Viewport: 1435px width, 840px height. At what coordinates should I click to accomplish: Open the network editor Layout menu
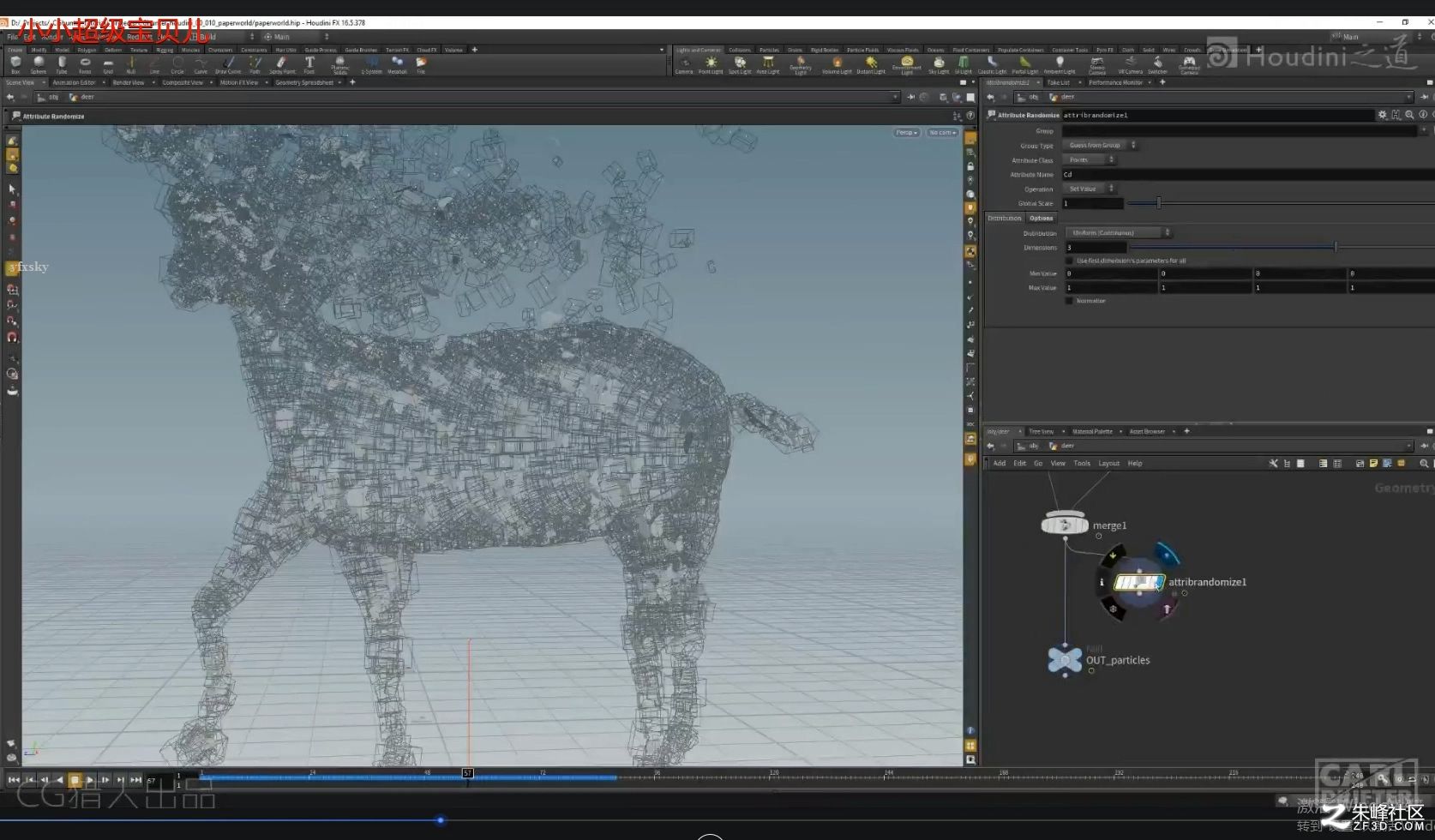pos(1109,464)
